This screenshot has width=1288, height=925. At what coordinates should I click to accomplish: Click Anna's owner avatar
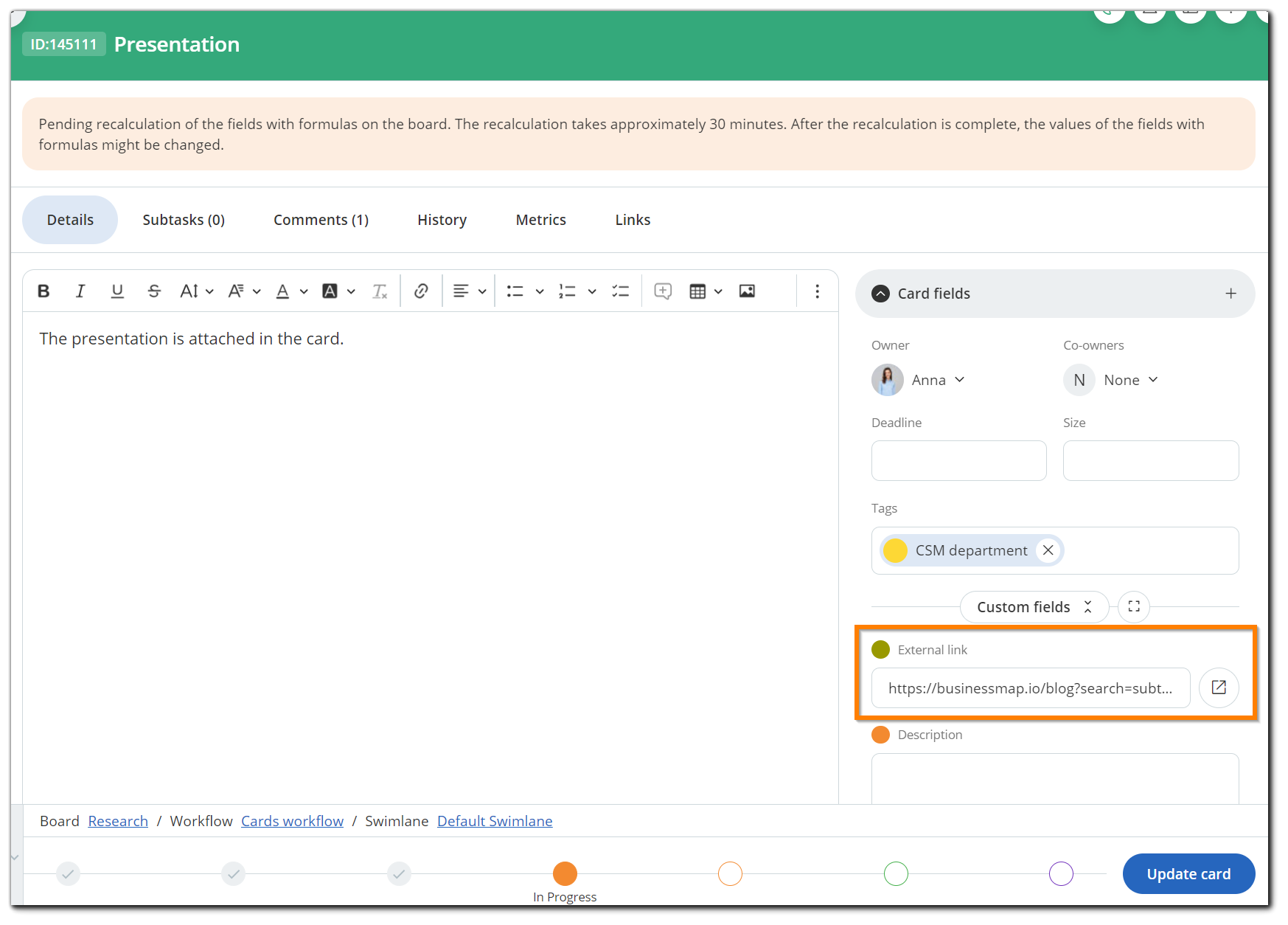point(887,380)
